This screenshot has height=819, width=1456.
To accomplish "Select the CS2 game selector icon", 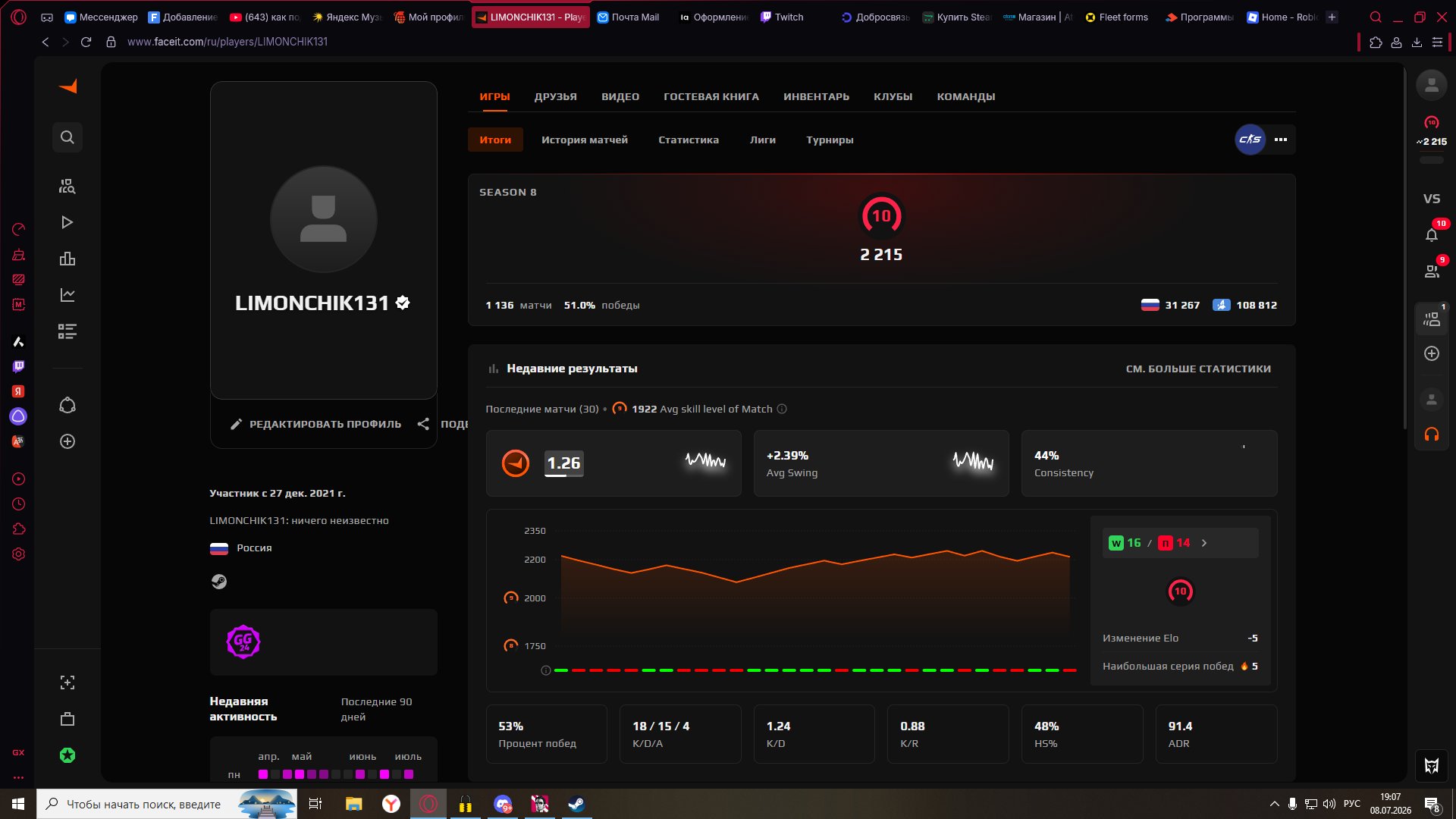I will 1250,140.
